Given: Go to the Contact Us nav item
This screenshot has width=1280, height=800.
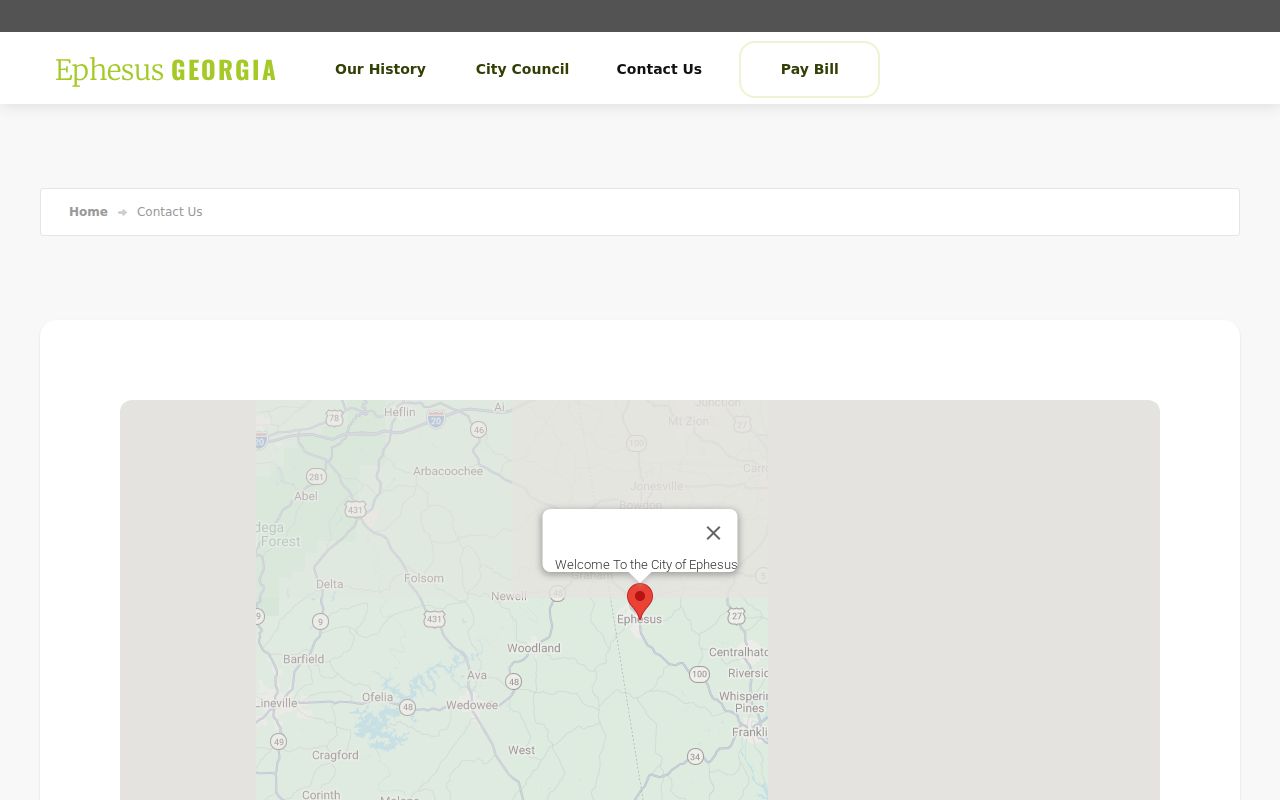Looking at the screenshot, I should click(x=659, y=69).
